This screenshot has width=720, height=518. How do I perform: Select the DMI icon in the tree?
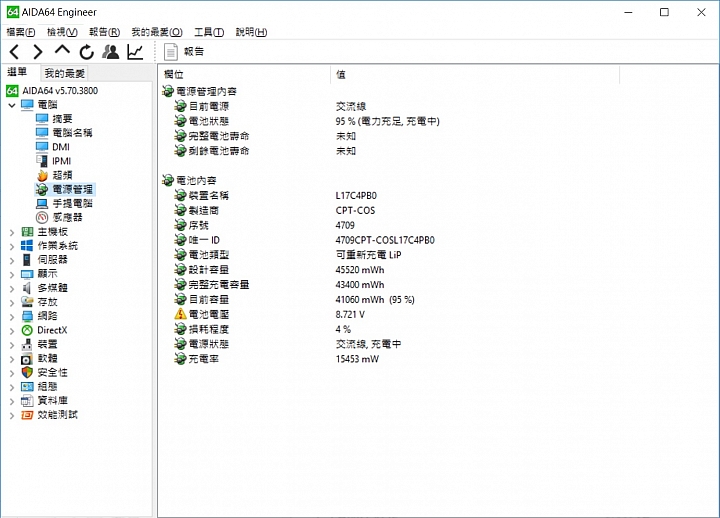coord(42,147)
